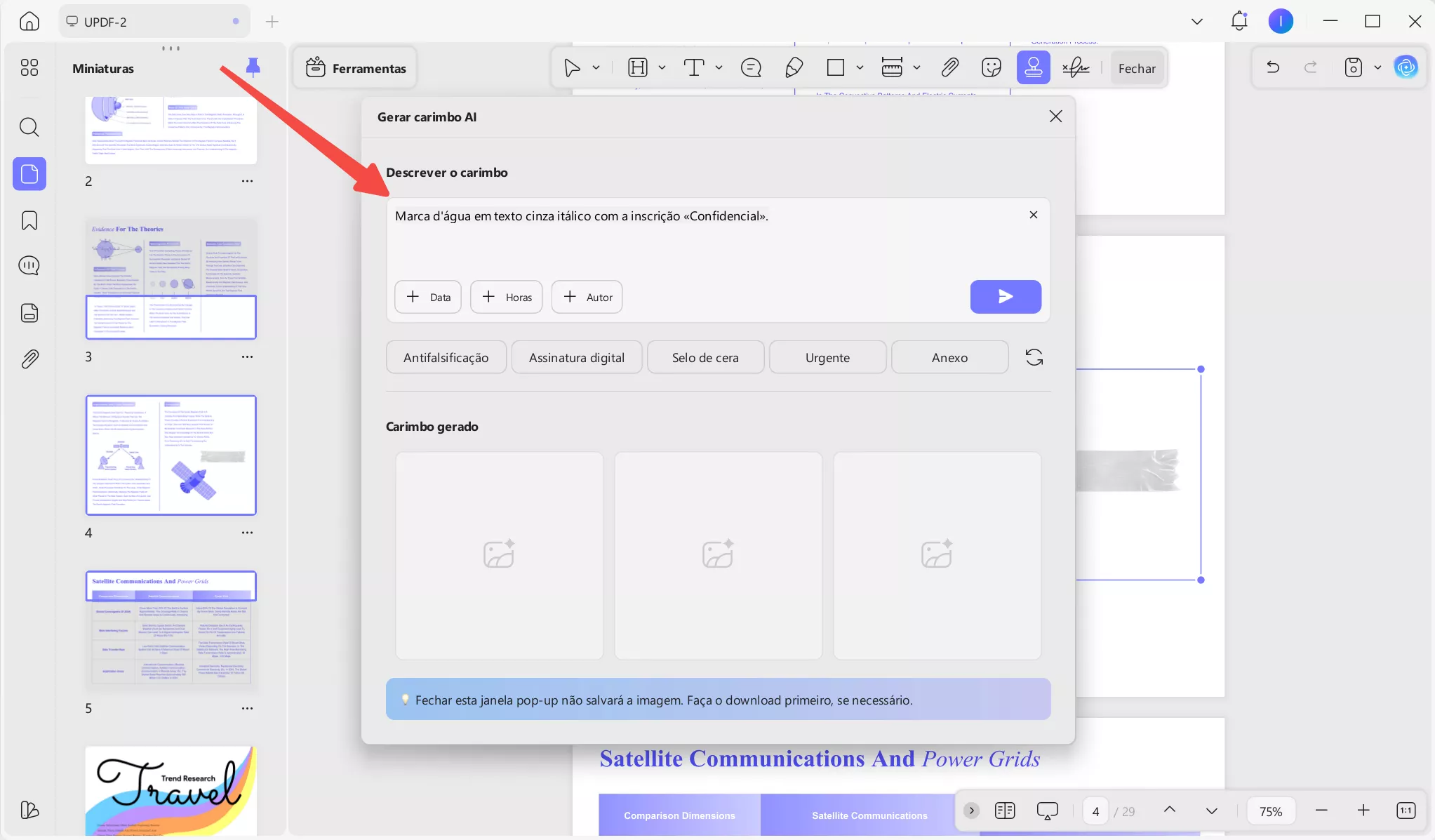The image size is (1435, 840).
Task: Refresh the stamp suggestion chips
Action: (1034, 357)
